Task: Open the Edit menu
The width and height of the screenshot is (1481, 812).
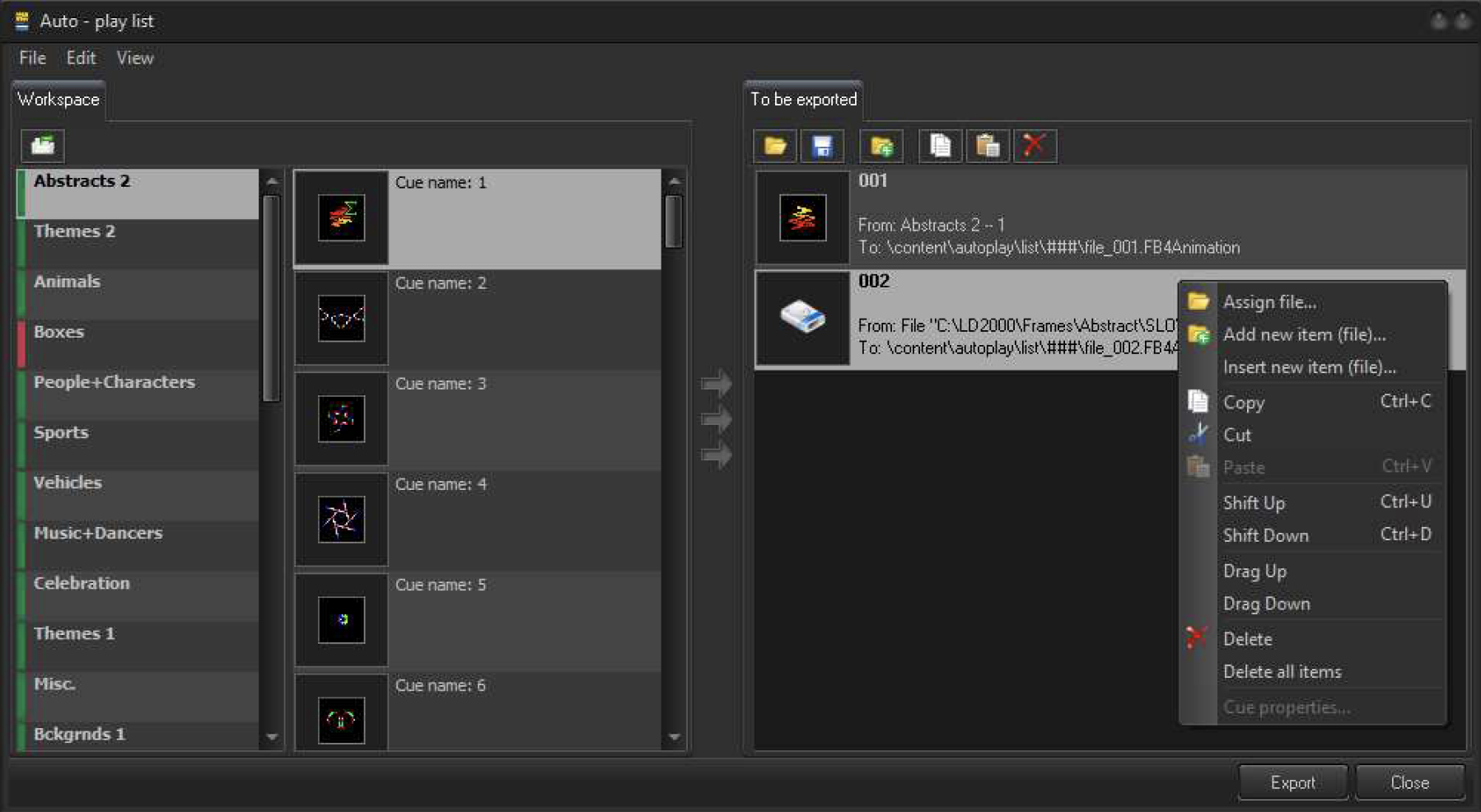Action: pyautogui.click(x=81, y=58)
